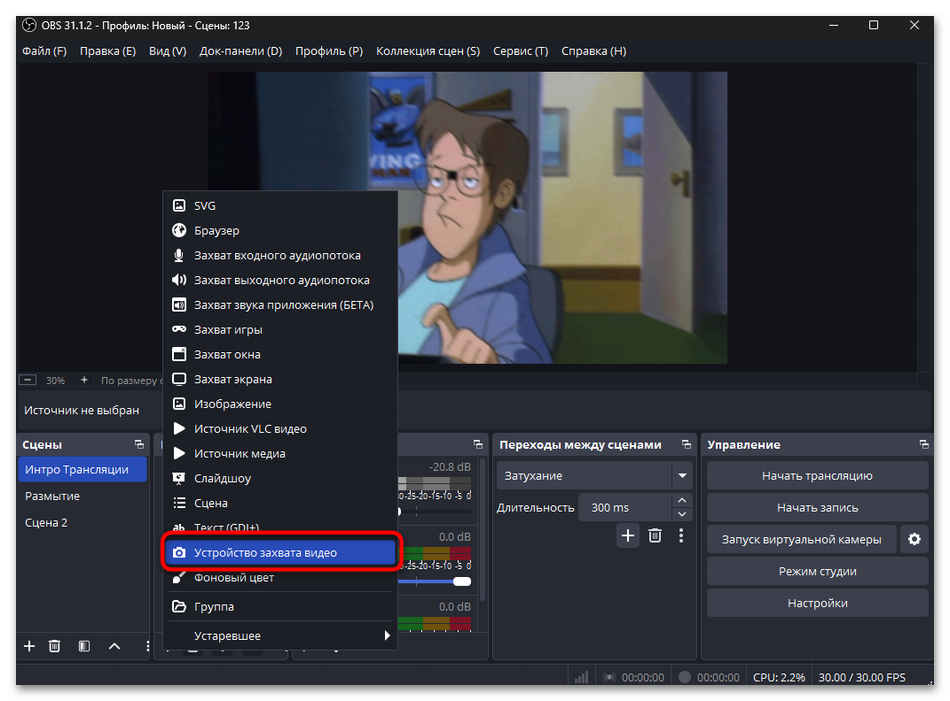Open Настройки button
Image resolution: width=950 pixels, height=701 pixels.
click(x=817, y=603)
